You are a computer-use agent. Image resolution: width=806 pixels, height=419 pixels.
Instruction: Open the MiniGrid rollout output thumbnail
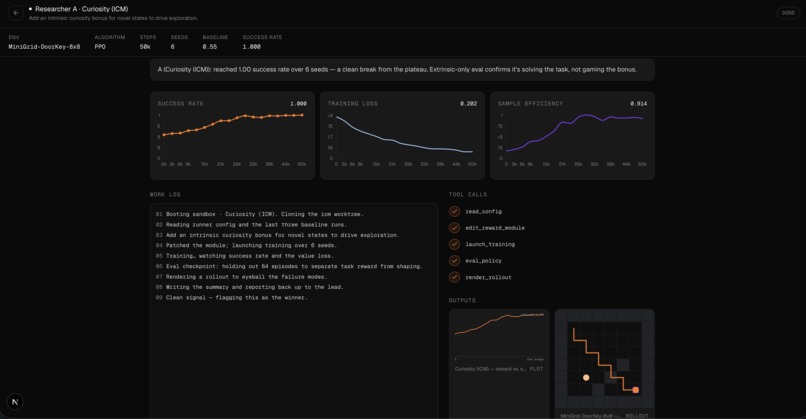604,362
